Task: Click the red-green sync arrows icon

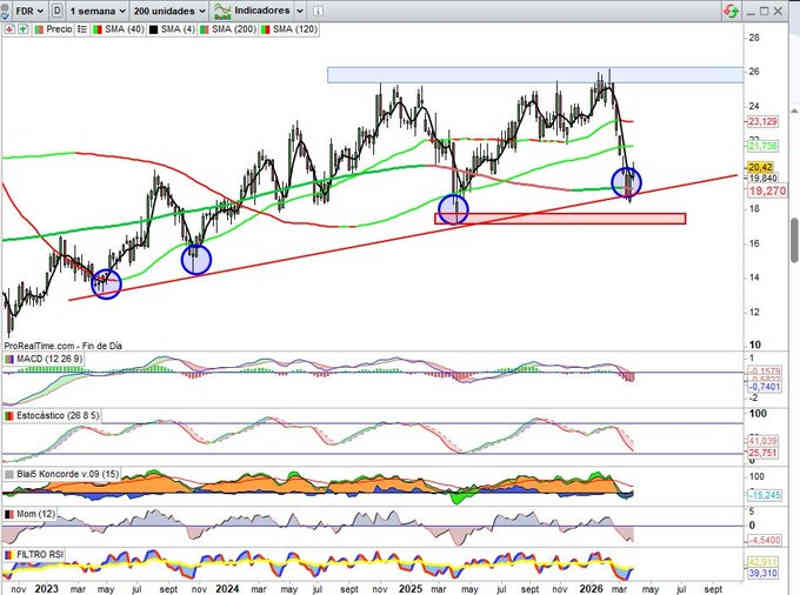Action: [733, 11]
